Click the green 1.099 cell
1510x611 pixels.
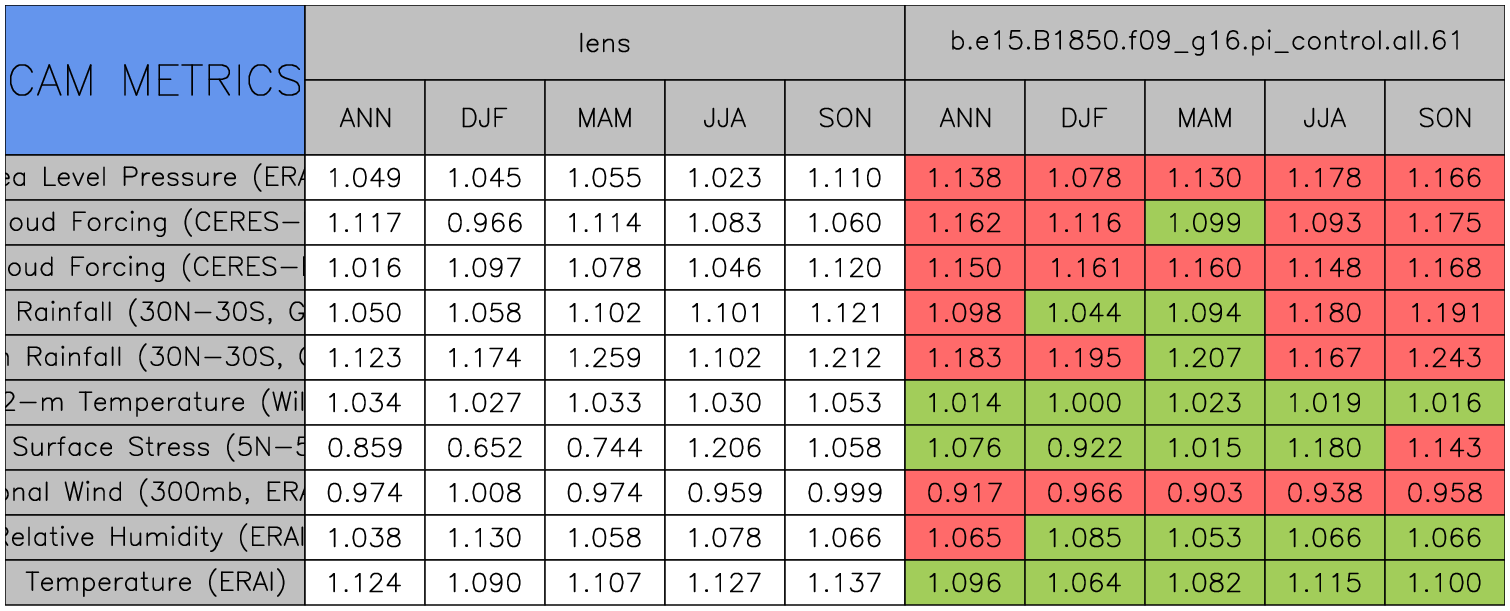(x=1205, y=223)
